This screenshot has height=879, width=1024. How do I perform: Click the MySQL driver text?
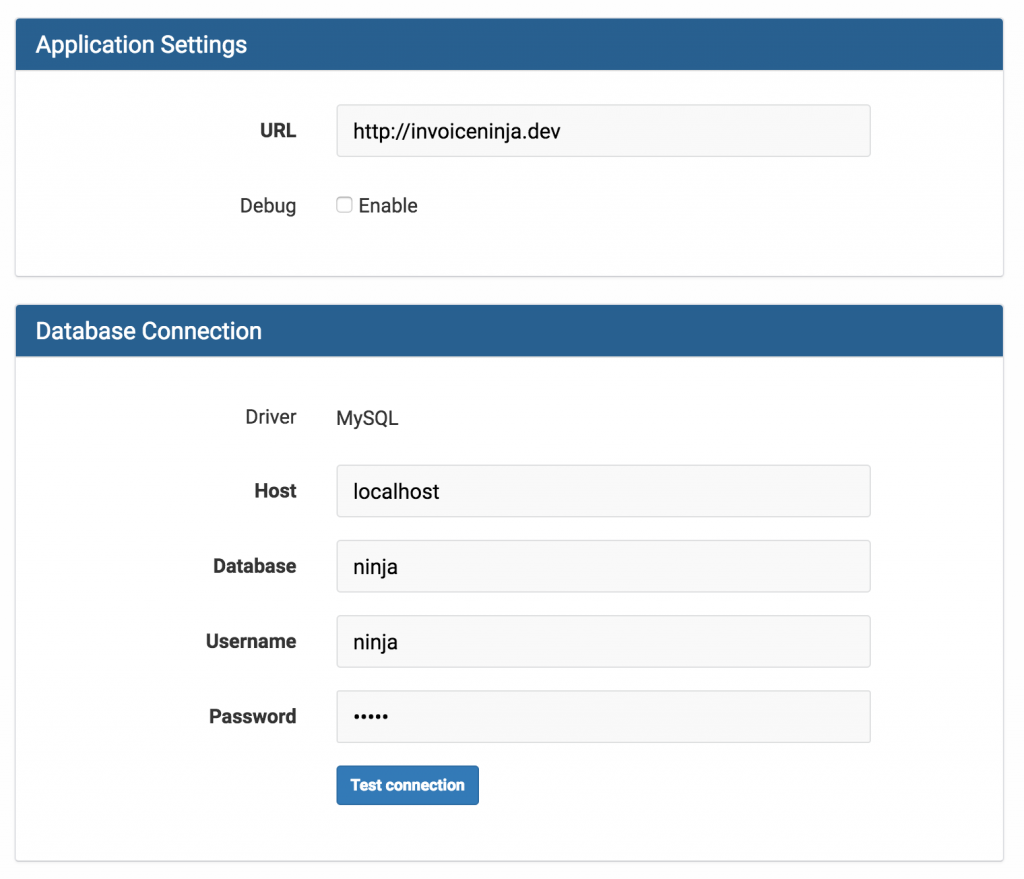(367, 417)
